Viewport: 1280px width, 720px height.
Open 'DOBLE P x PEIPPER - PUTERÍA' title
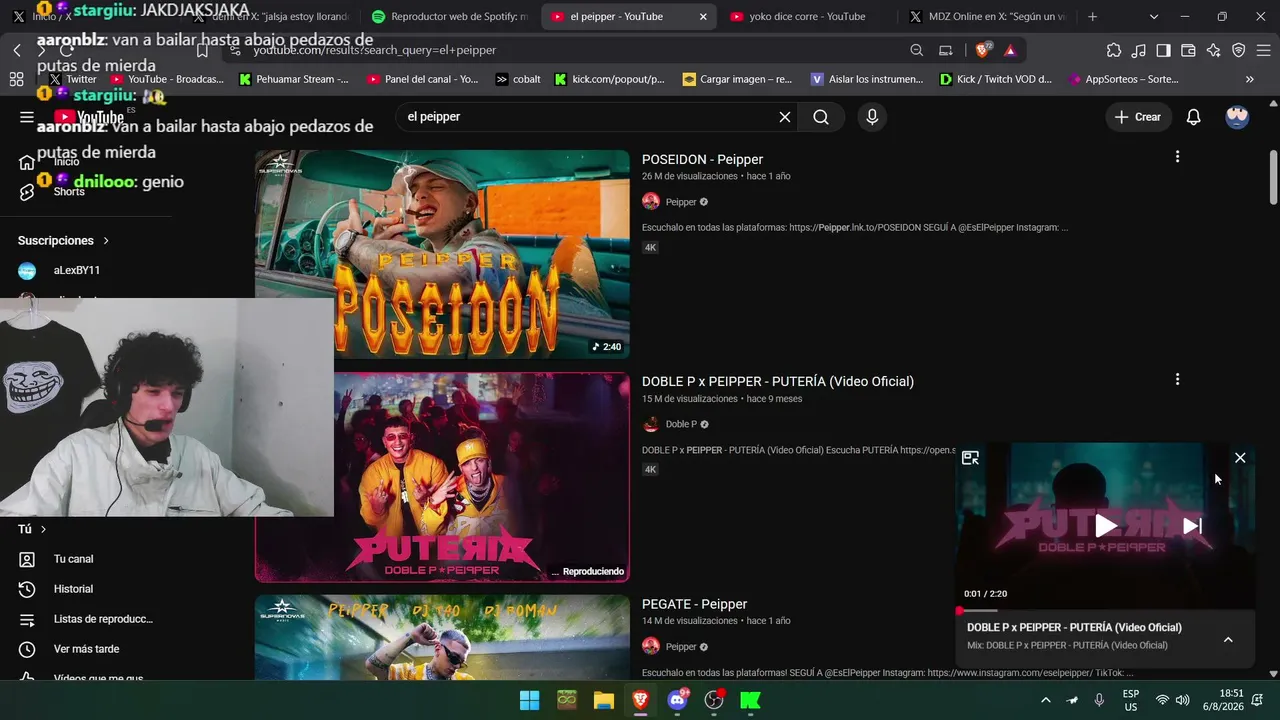(778, 381)
